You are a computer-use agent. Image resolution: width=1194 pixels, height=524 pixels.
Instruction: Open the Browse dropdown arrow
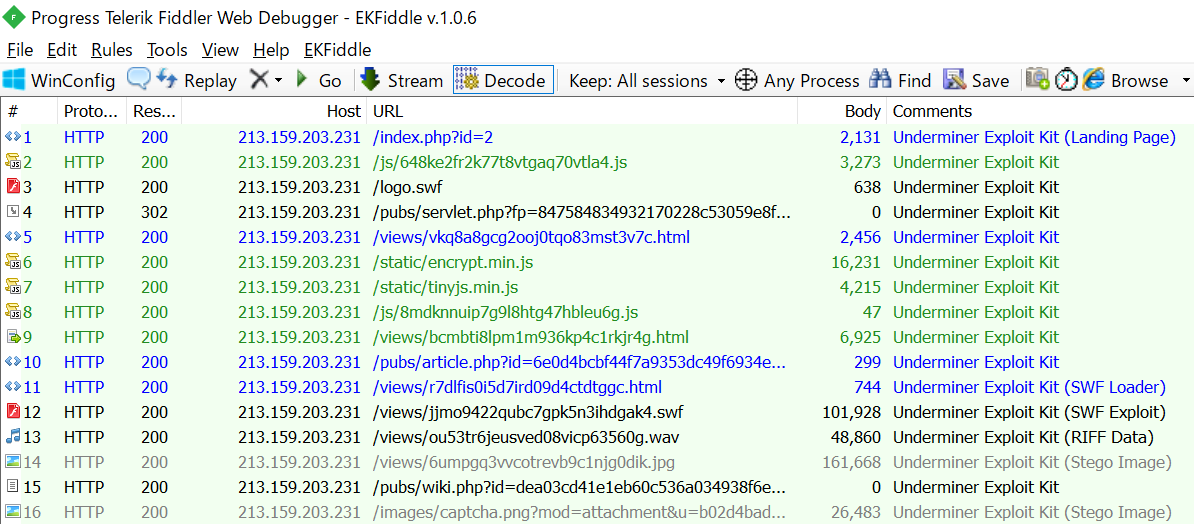pos(1186,81)
